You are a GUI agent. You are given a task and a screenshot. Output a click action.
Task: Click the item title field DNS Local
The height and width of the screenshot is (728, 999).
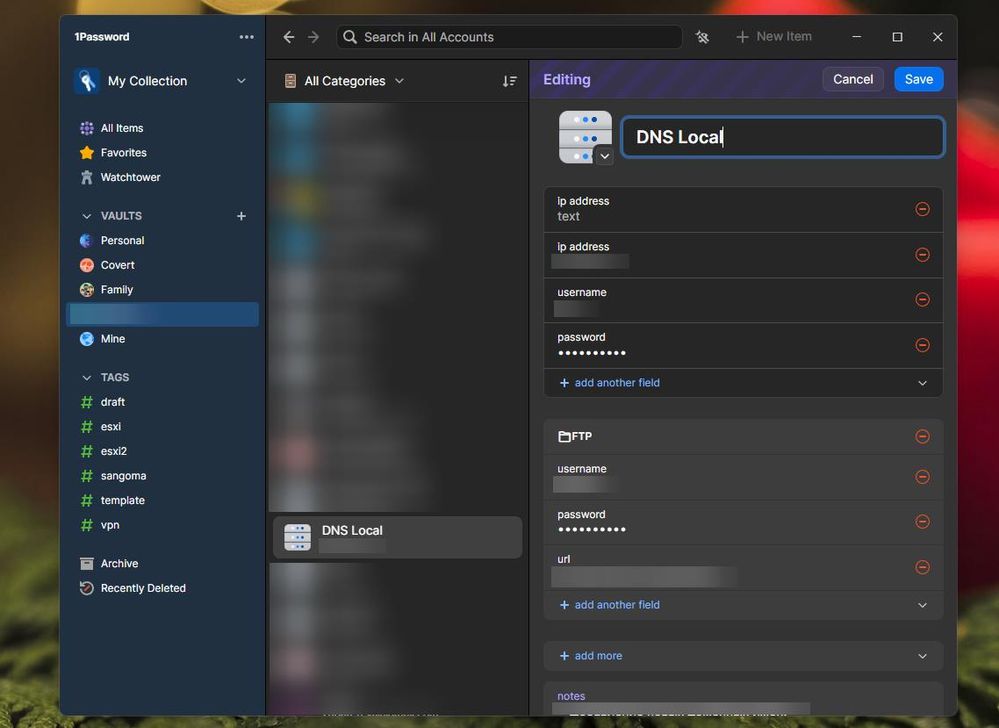pos(782,137)
